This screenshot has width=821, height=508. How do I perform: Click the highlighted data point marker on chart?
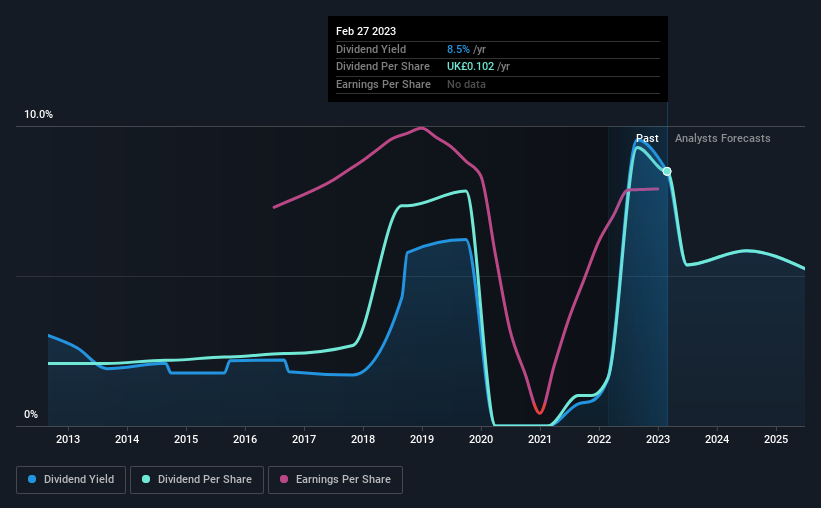[x=667, y=171]
